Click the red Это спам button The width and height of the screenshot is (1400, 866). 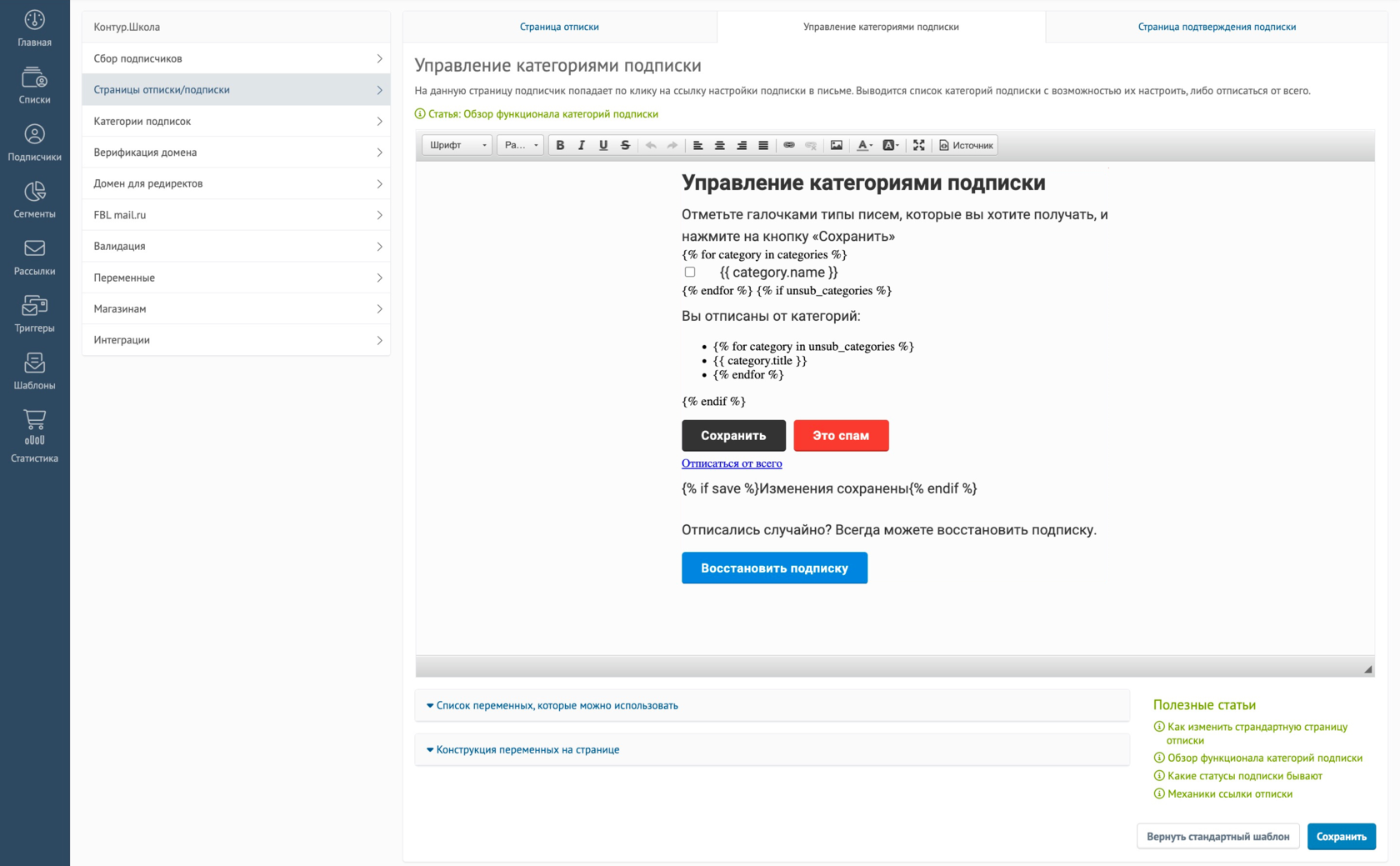point(841,435)
